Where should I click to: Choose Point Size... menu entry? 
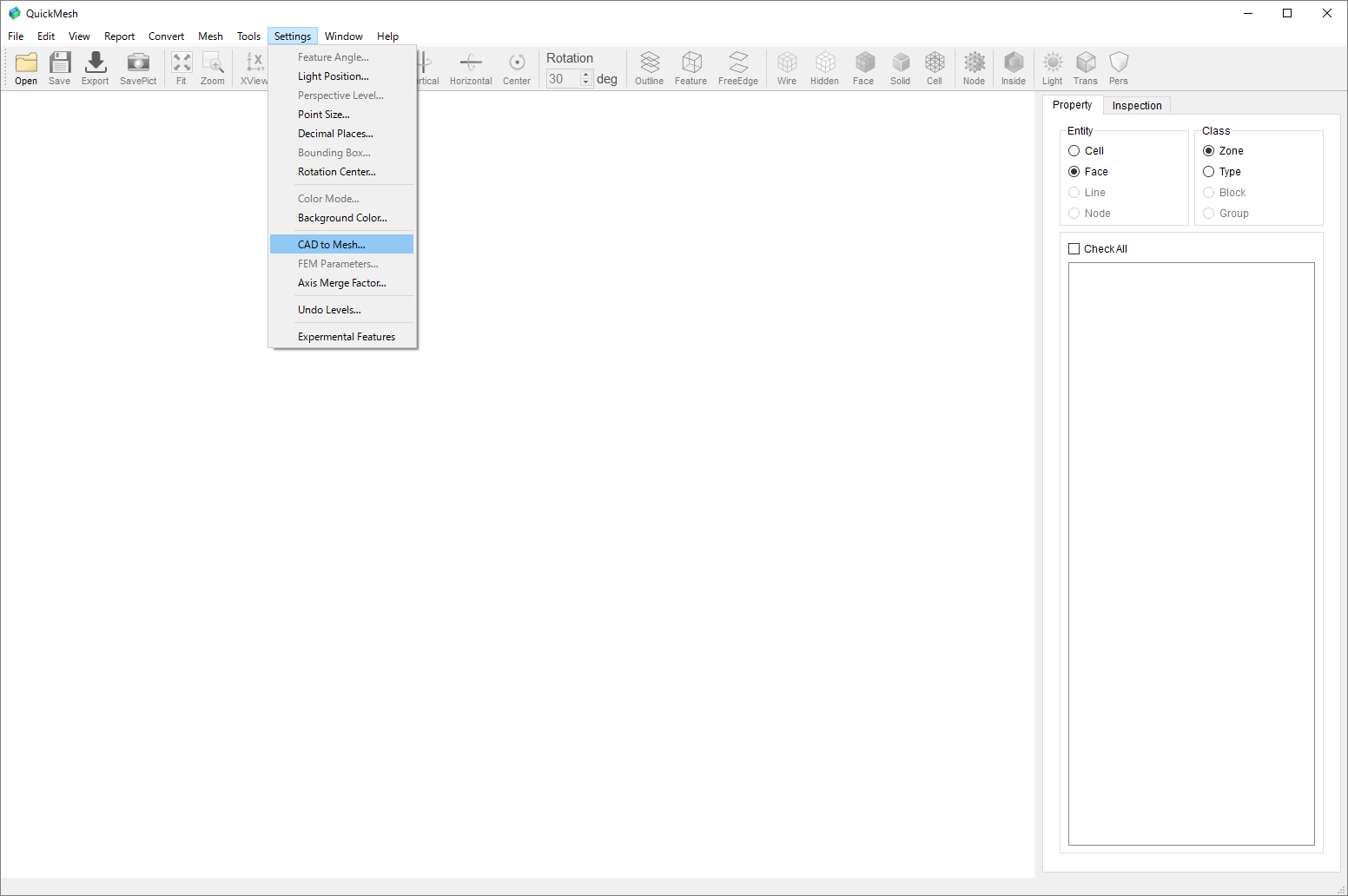(x=341, y=115)
